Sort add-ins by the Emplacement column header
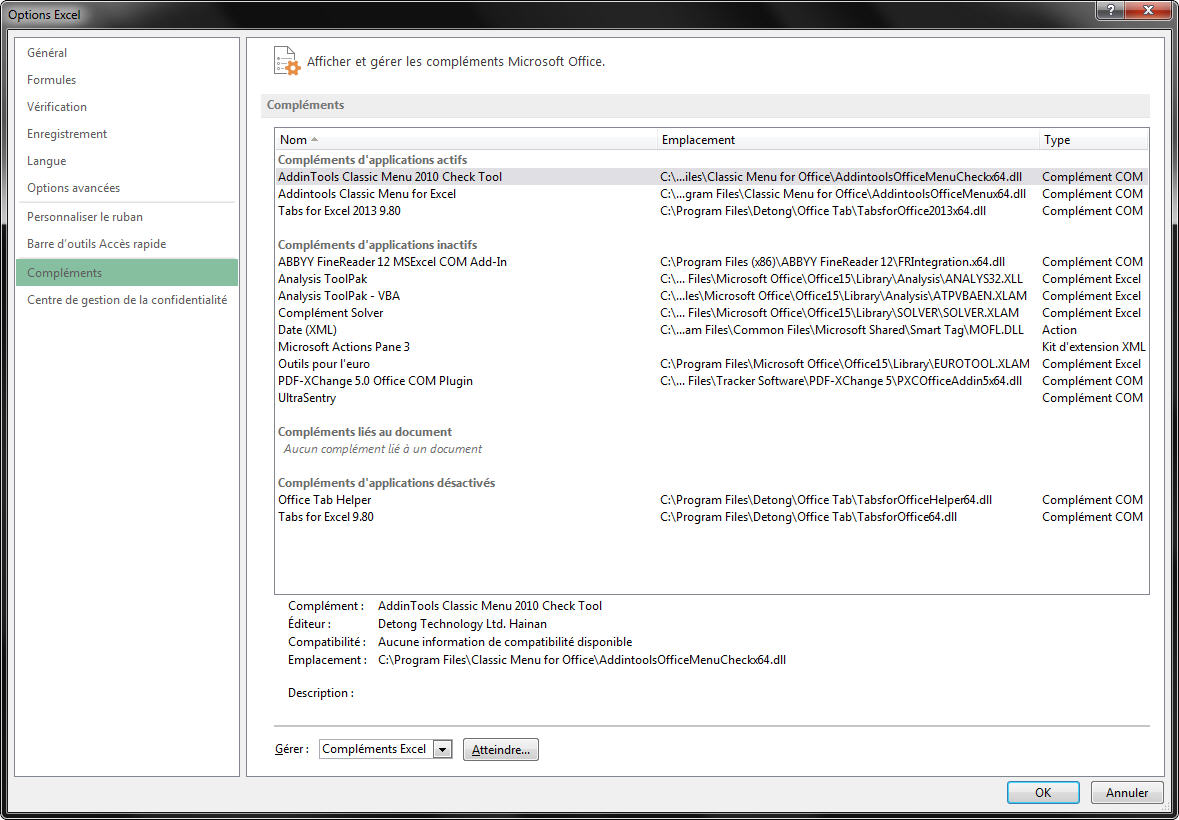1179x820 pixels. (x=848, y=140)
